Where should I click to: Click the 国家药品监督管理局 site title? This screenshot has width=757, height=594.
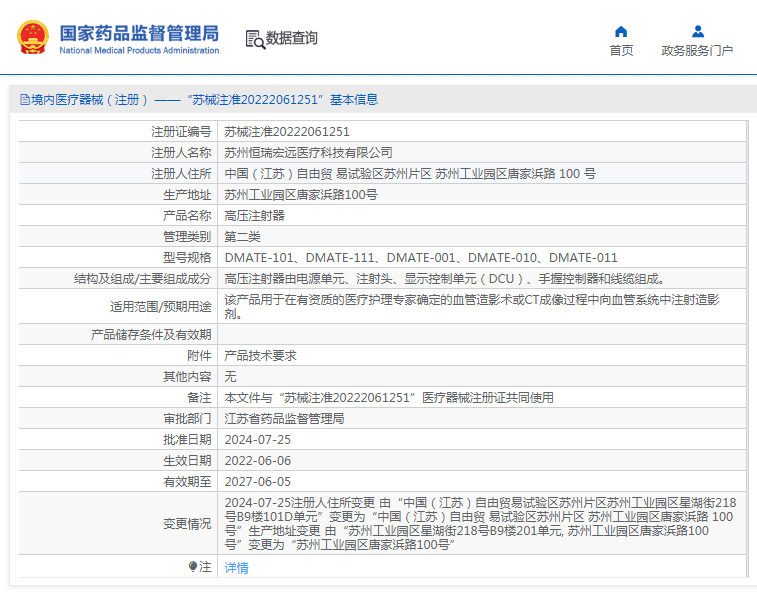coord(139,33)
